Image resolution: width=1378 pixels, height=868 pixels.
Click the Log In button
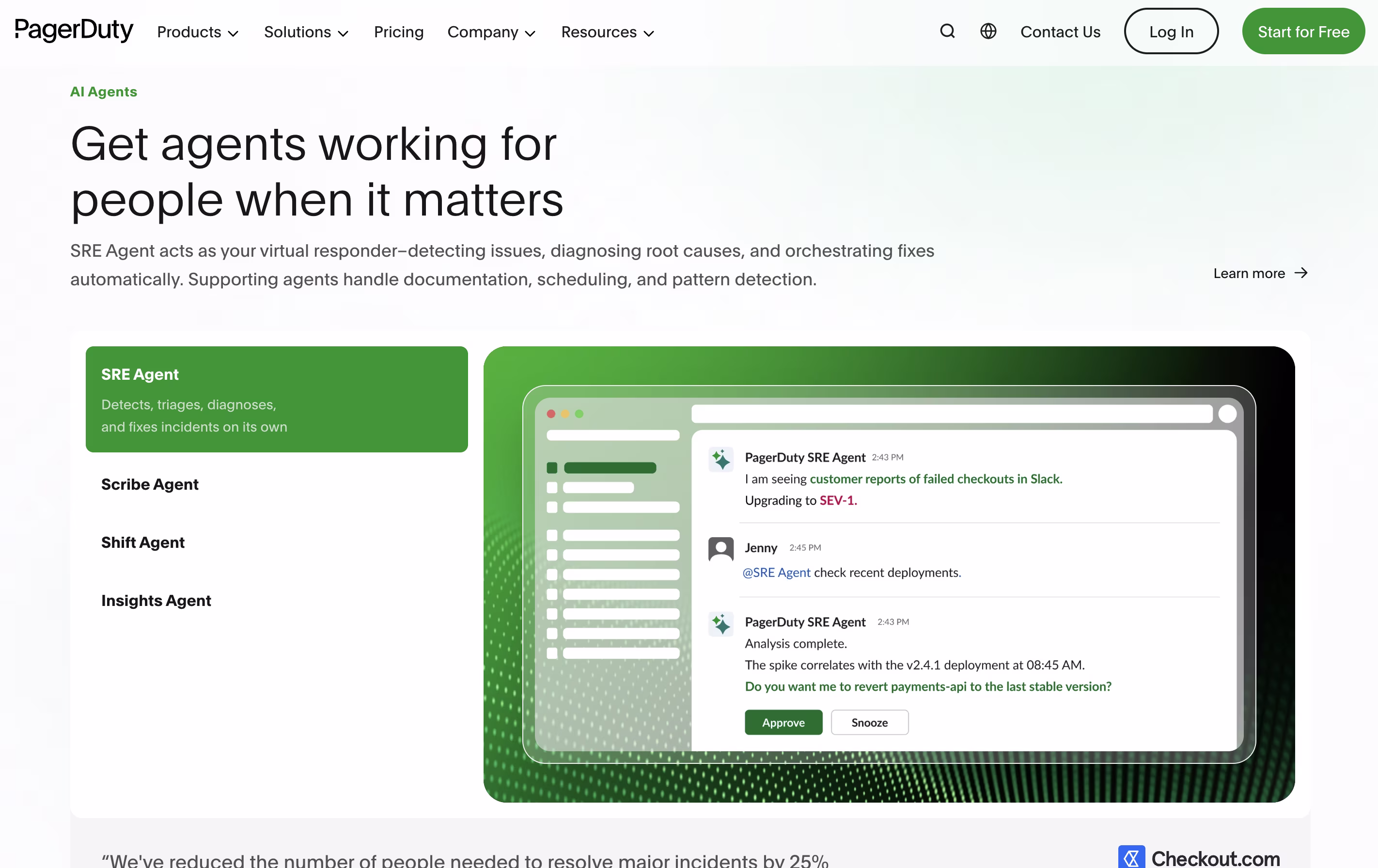tap(1171, 31)
